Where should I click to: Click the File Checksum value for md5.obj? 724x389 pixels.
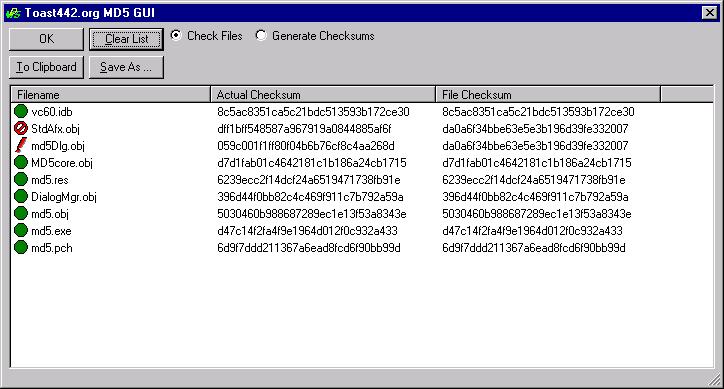(x=537, y=214)
